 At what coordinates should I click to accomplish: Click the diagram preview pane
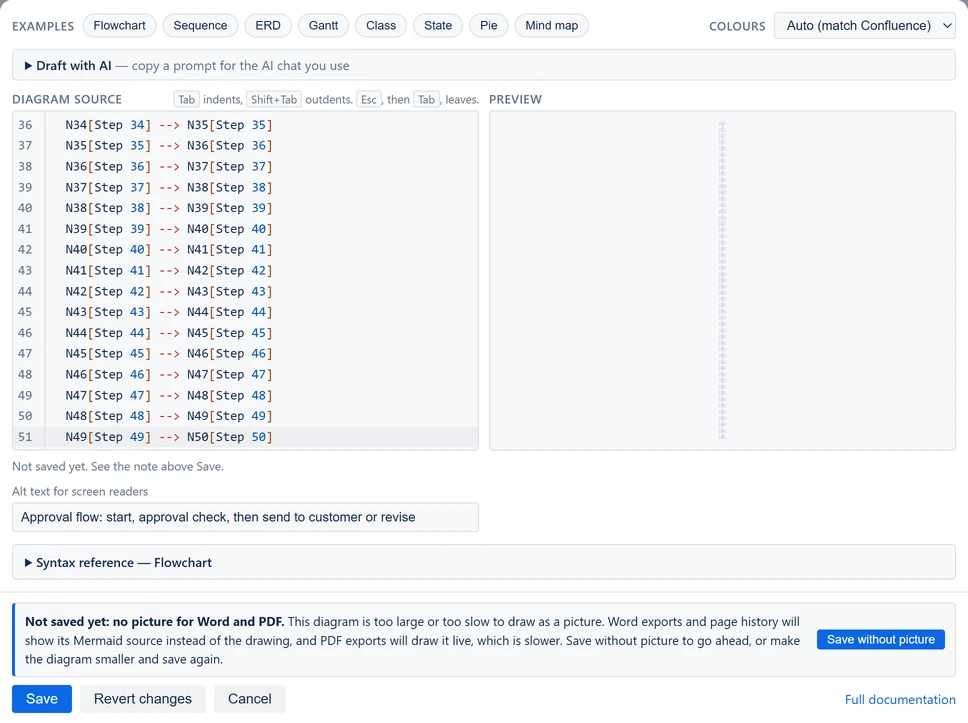[x=722, y=280]
